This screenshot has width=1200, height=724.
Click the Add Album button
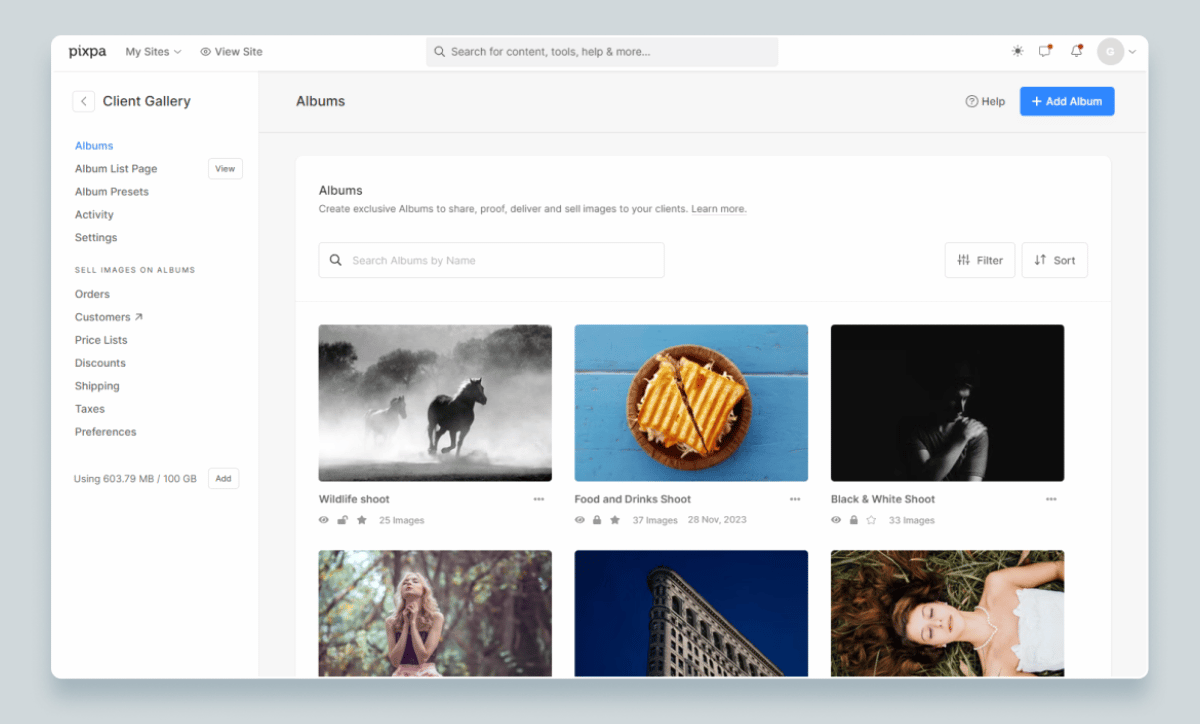(x=1066, y=101)
